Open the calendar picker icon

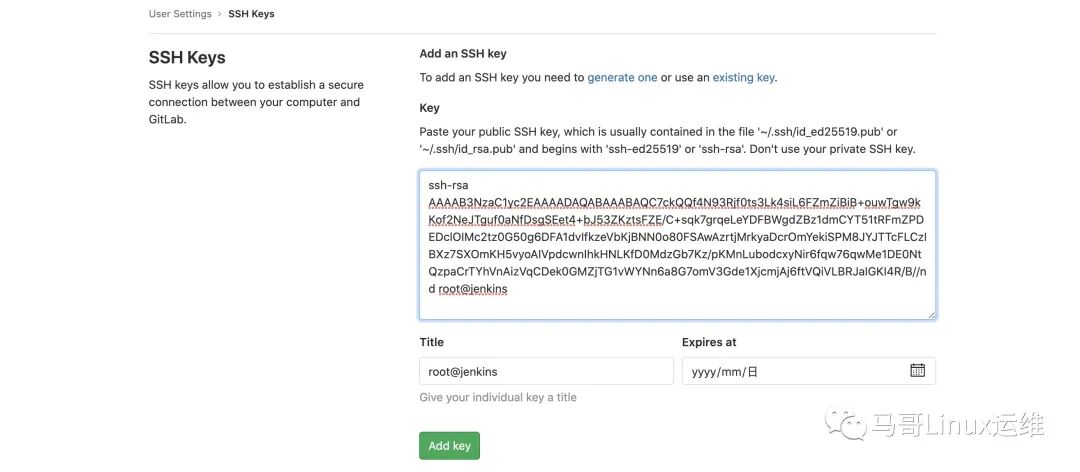click(x=917, y=371)
